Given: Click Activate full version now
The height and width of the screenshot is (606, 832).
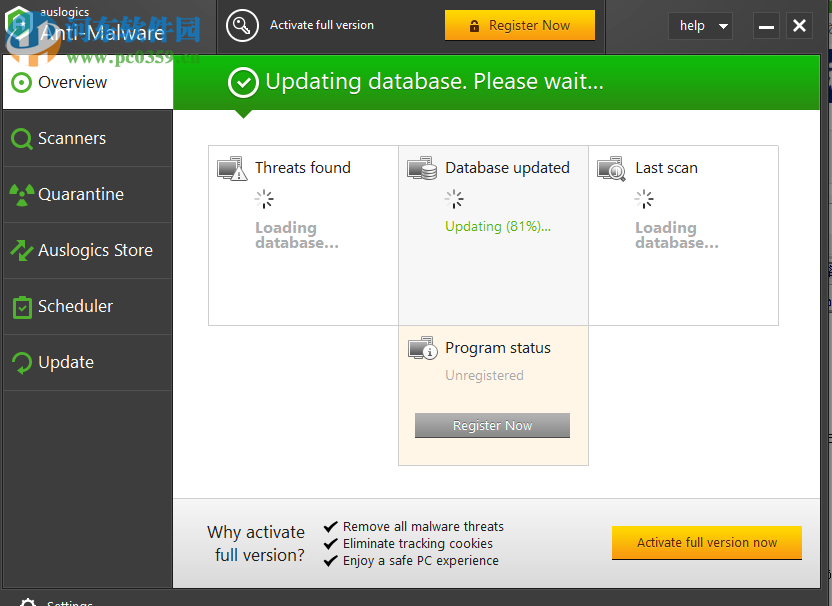Looking at the screenshot, I should 706,543.
